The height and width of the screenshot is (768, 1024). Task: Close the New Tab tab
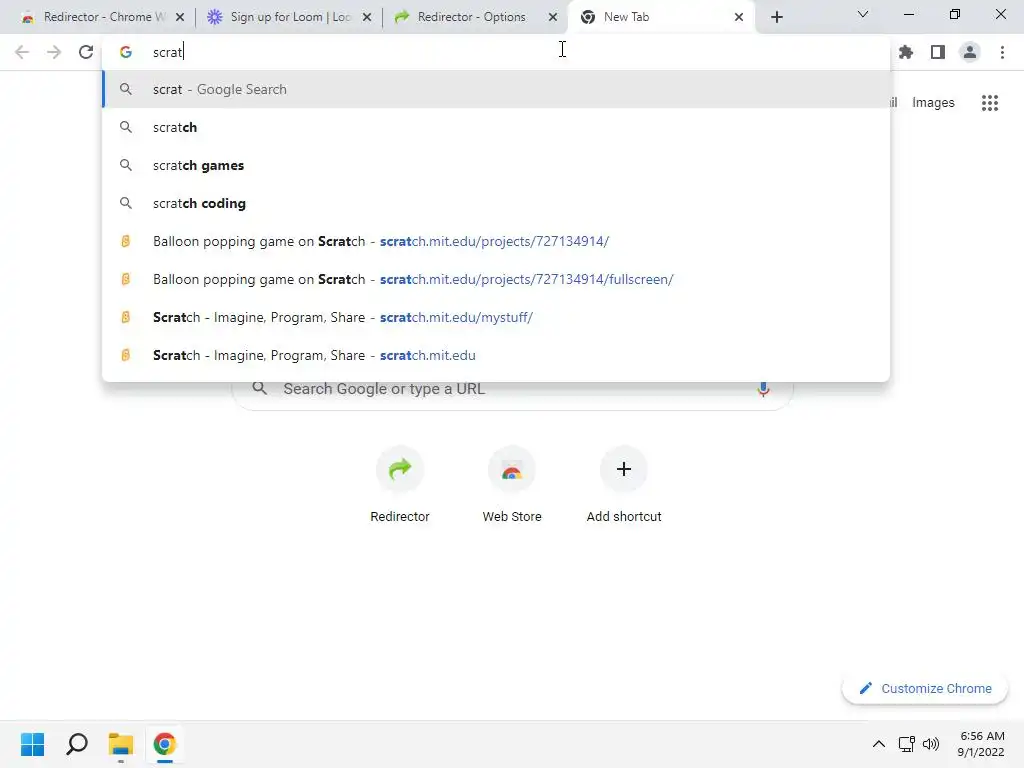tap(739, 17)
